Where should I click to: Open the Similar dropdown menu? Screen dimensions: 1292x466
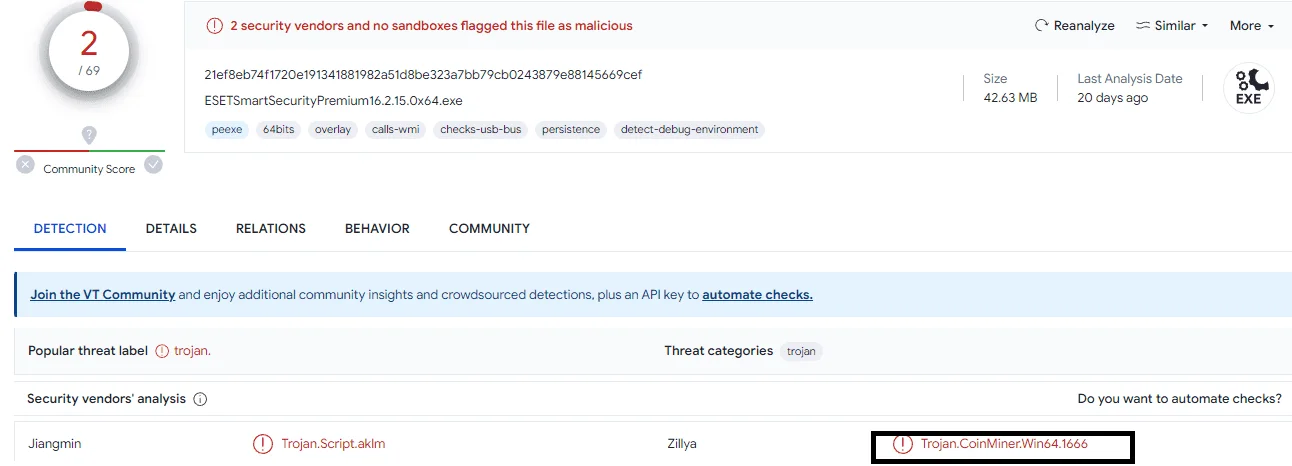point(1172,26)
